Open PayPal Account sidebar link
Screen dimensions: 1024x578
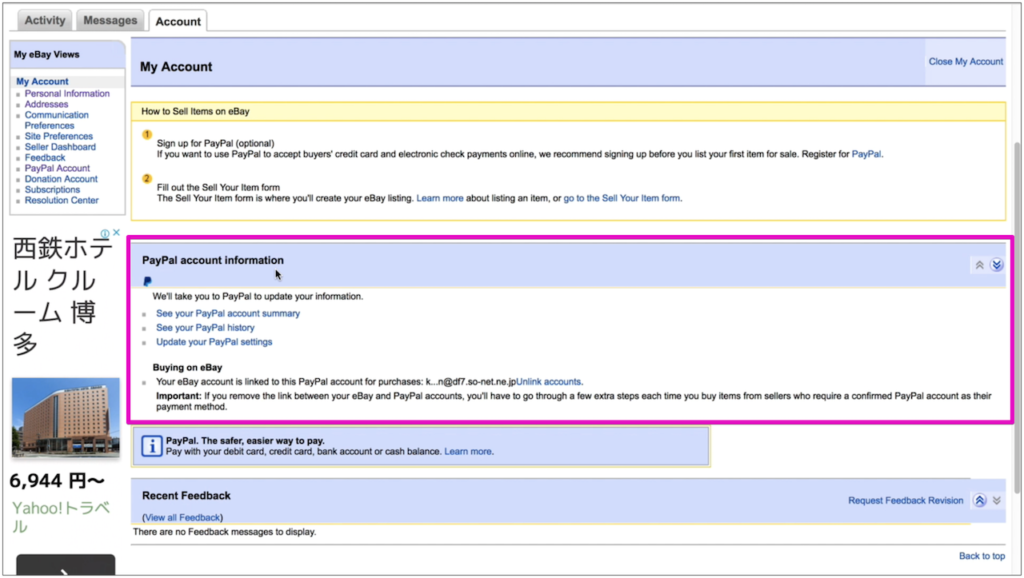coord(57,168)
